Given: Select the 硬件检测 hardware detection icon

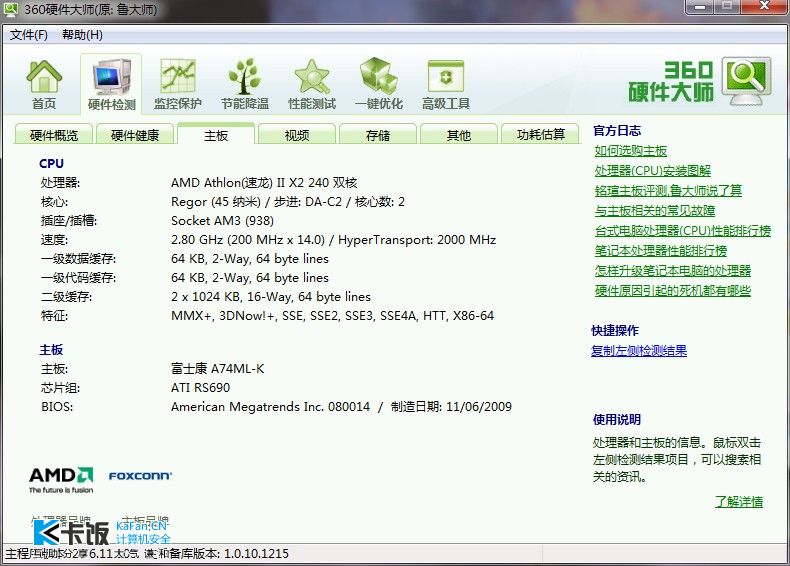Looking at the screenshot, I should coord(111,84).
